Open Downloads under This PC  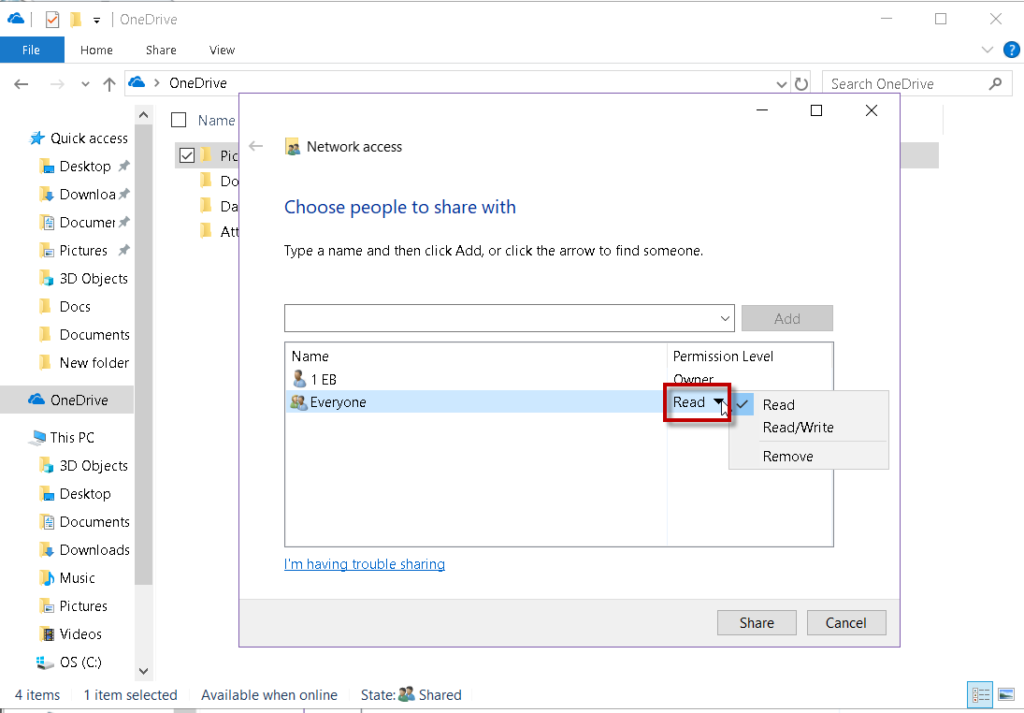pyautogui.click(x=95, y=550)
